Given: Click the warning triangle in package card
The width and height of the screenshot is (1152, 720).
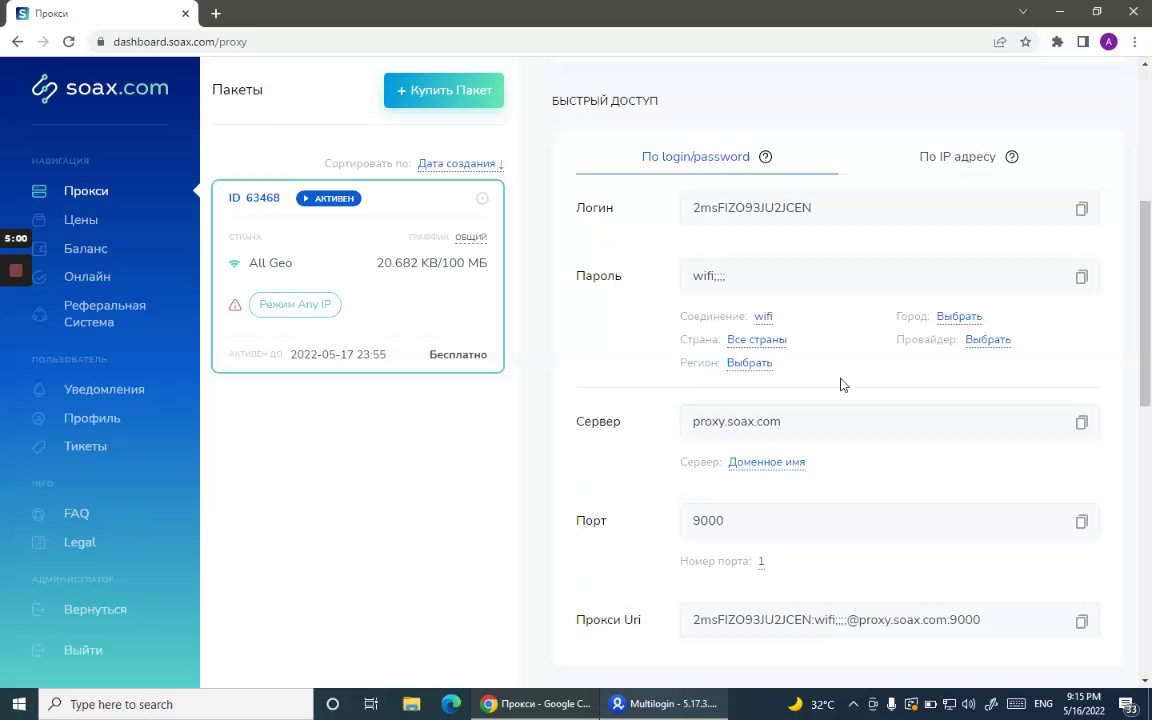Looking at the screenshot, I should [235, 305].
